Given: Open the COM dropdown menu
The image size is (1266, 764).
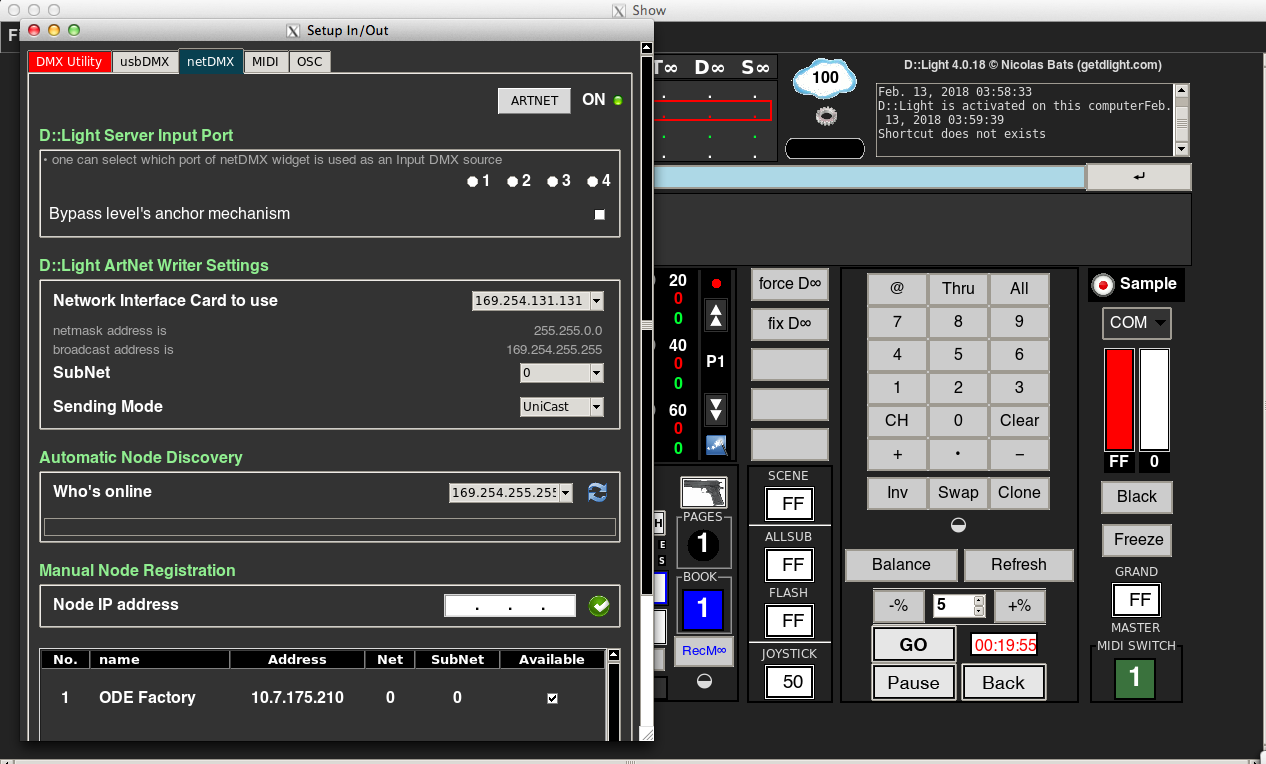Looking at the screenshot, I should pyautogui.click(x=1136, y=323).
